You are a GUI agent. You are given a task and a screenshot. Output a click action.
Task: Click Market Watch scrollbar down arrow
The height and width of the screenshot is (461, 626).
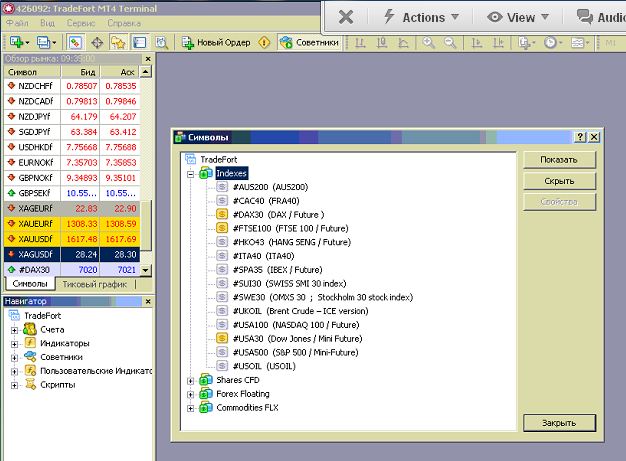coord(146,270)
